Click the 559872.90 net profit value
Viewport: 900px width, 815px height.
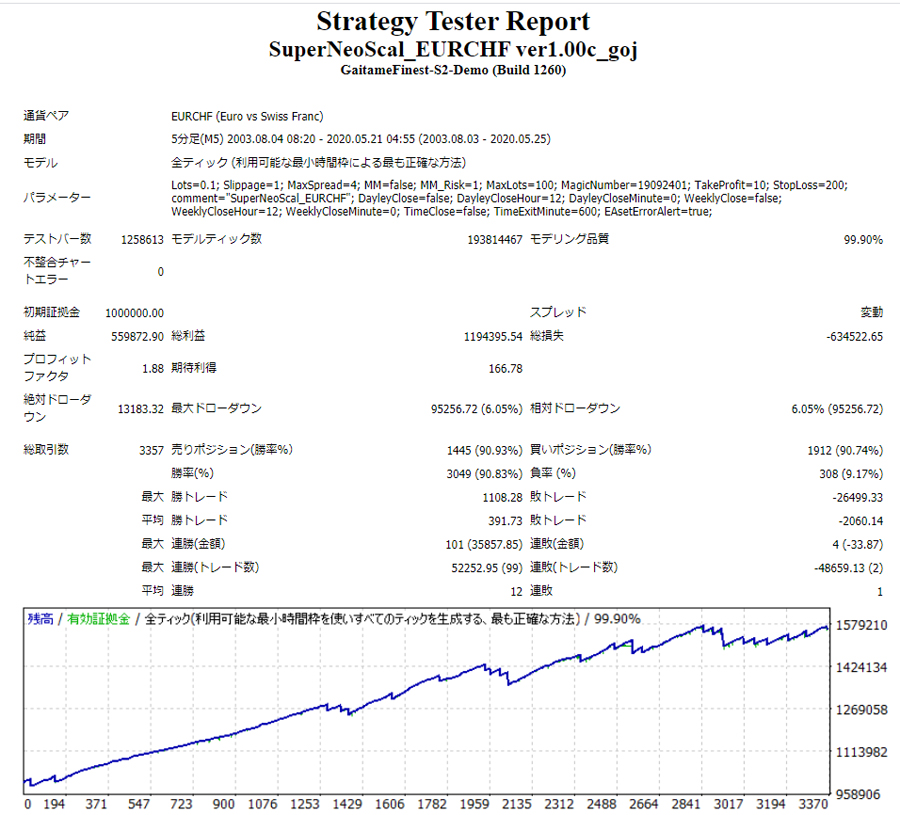pos(137,336)
